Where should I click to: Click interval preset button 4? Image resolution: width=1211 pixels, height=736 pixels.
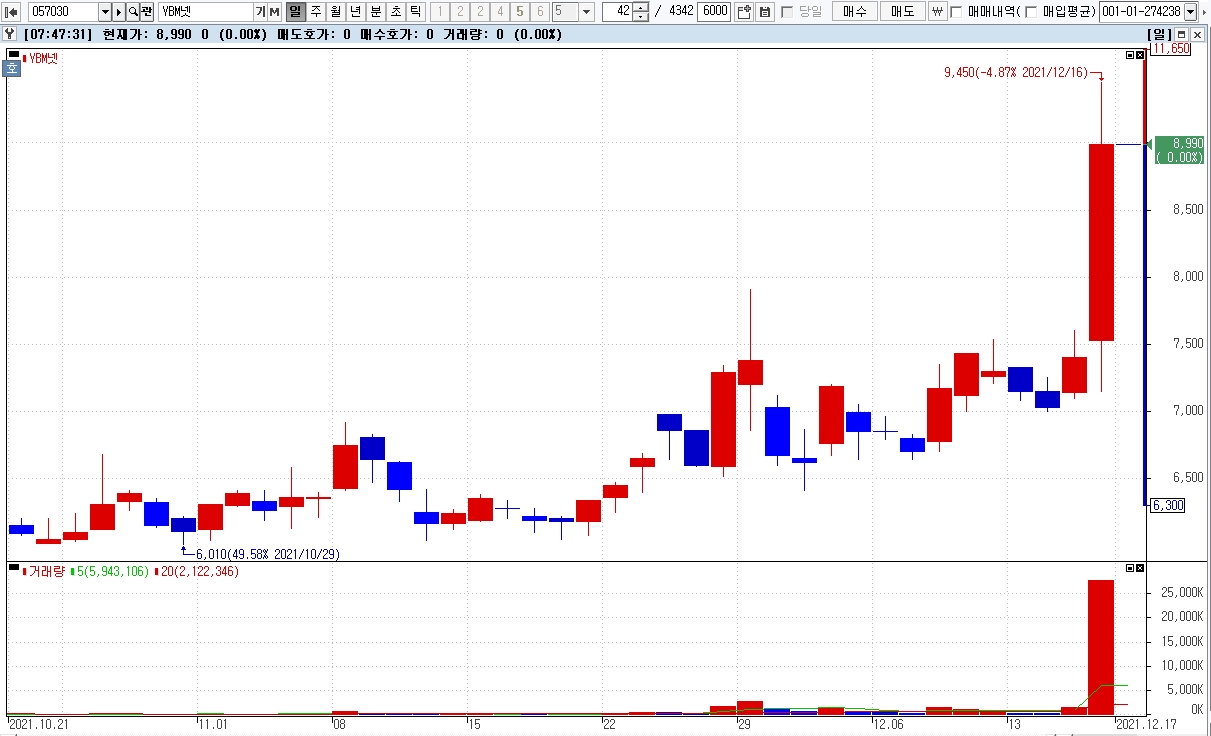point(499,12)
